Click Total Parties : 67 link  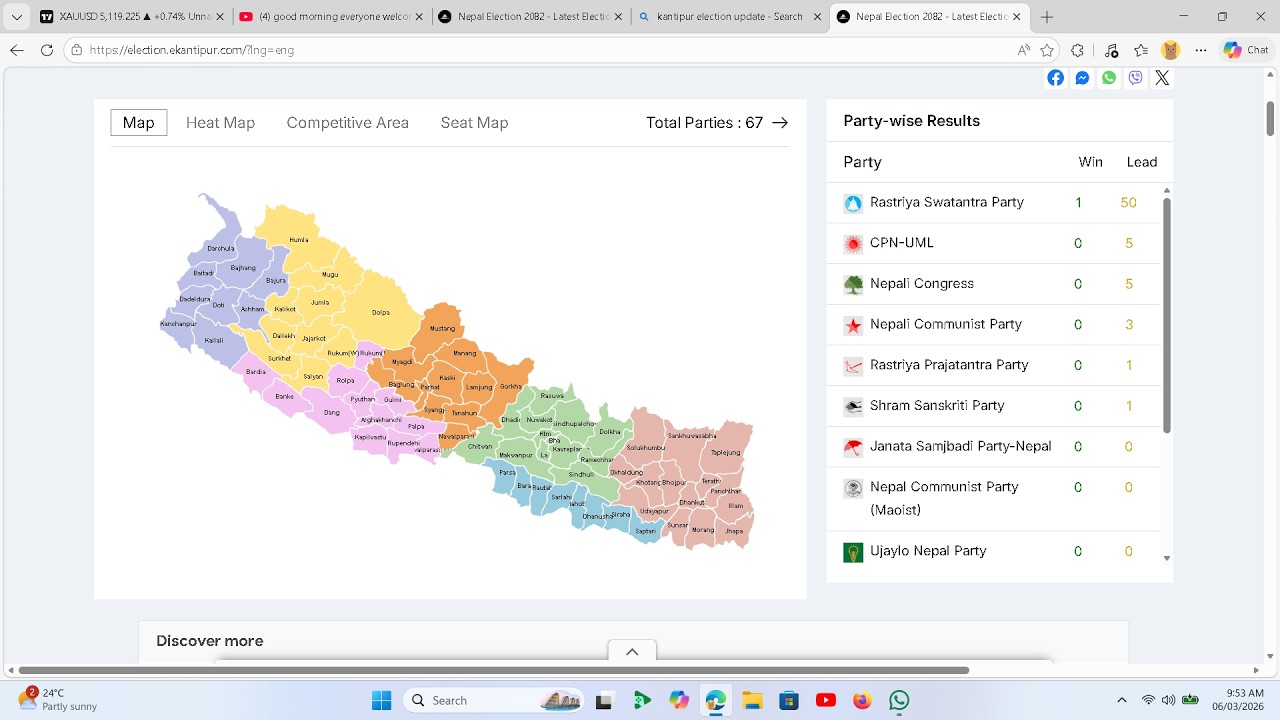(x=717, y=123)
